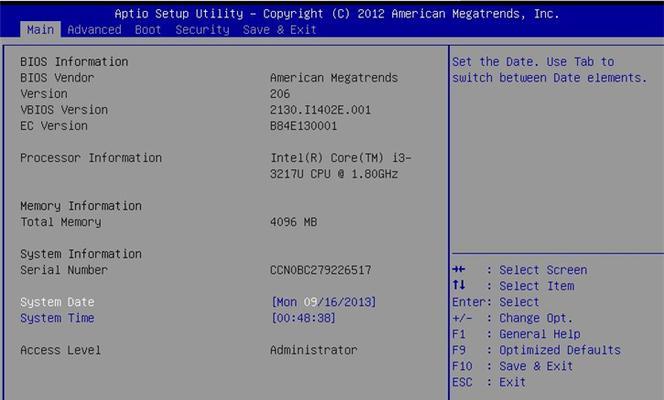The width and height of the screenshot is (664, 400).
Task: Click the up-down arrows Select Item icon
Action: tap(459, 285)
